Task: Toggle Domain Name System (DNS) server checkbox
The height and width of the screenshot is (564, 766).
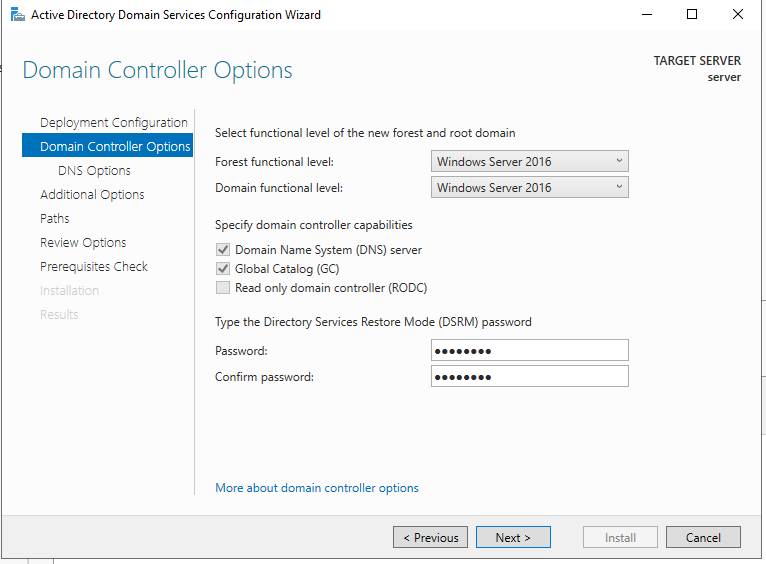Action: pos(223,250)
